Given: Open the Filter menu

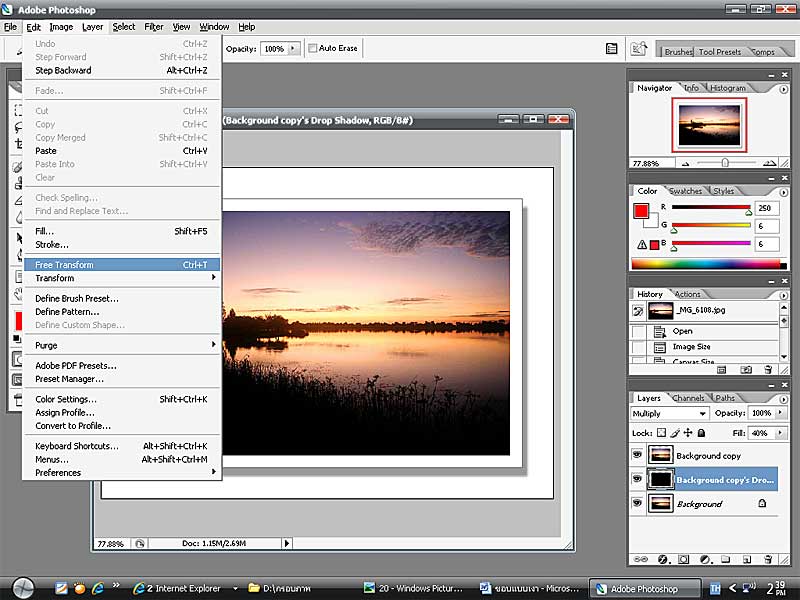Looking at the screenshot, I should click(x=154, y=27).
